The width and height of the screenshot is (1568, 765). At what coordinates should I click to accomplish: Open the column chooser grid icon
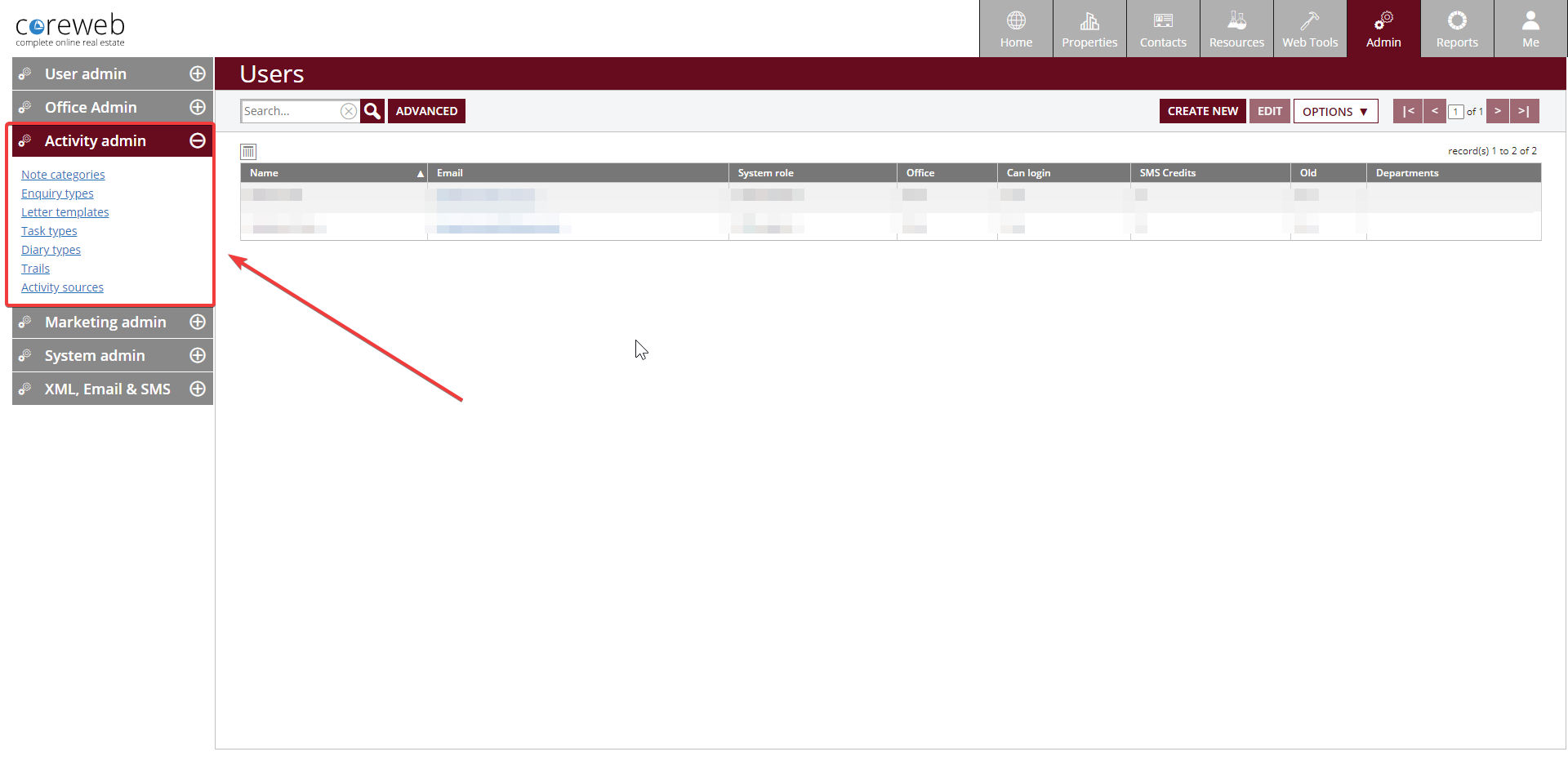point(248,152)
